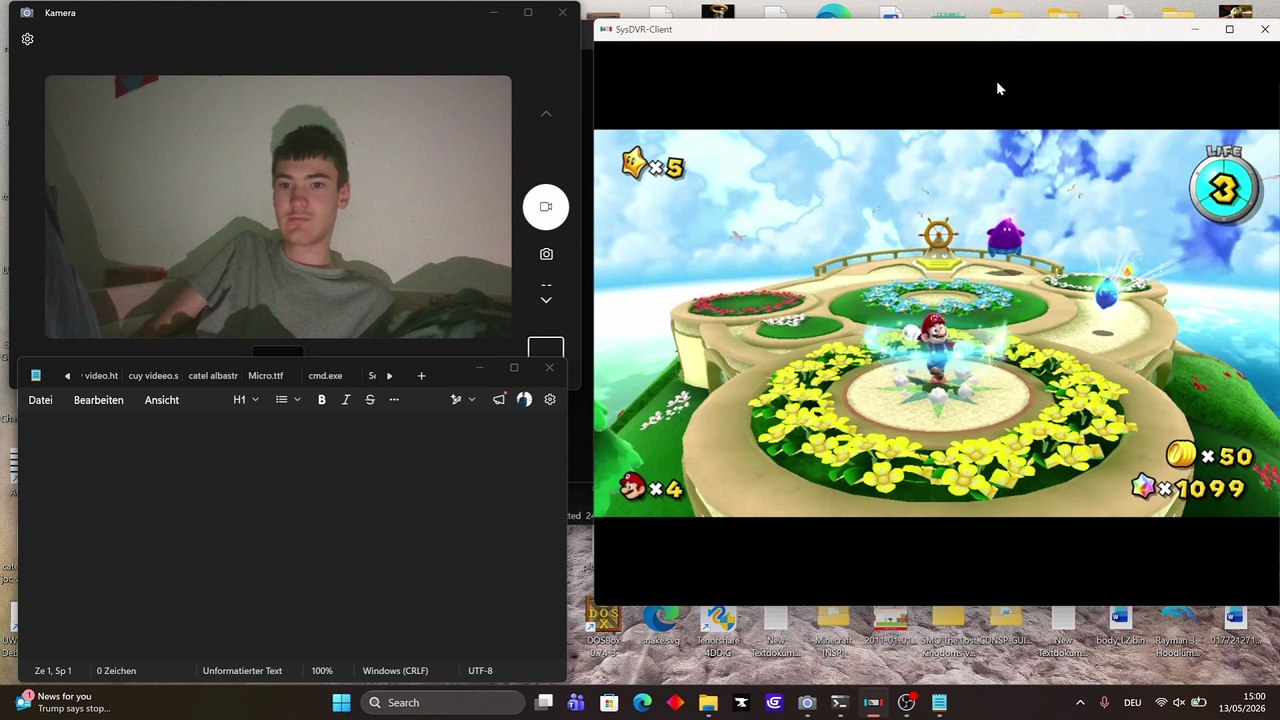The height and width of the screenshot is (720, 1280).
Task: Open body_LZ.bin desktop file
Action: [1120, 627]
